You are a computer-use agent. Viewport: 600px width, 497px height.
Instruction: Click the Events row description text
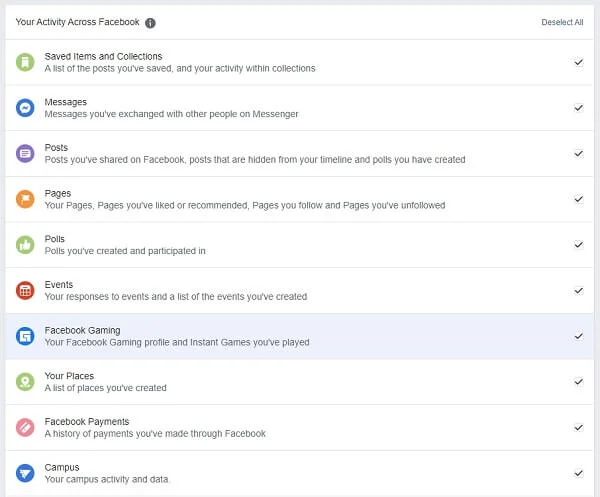pos(175,297)
